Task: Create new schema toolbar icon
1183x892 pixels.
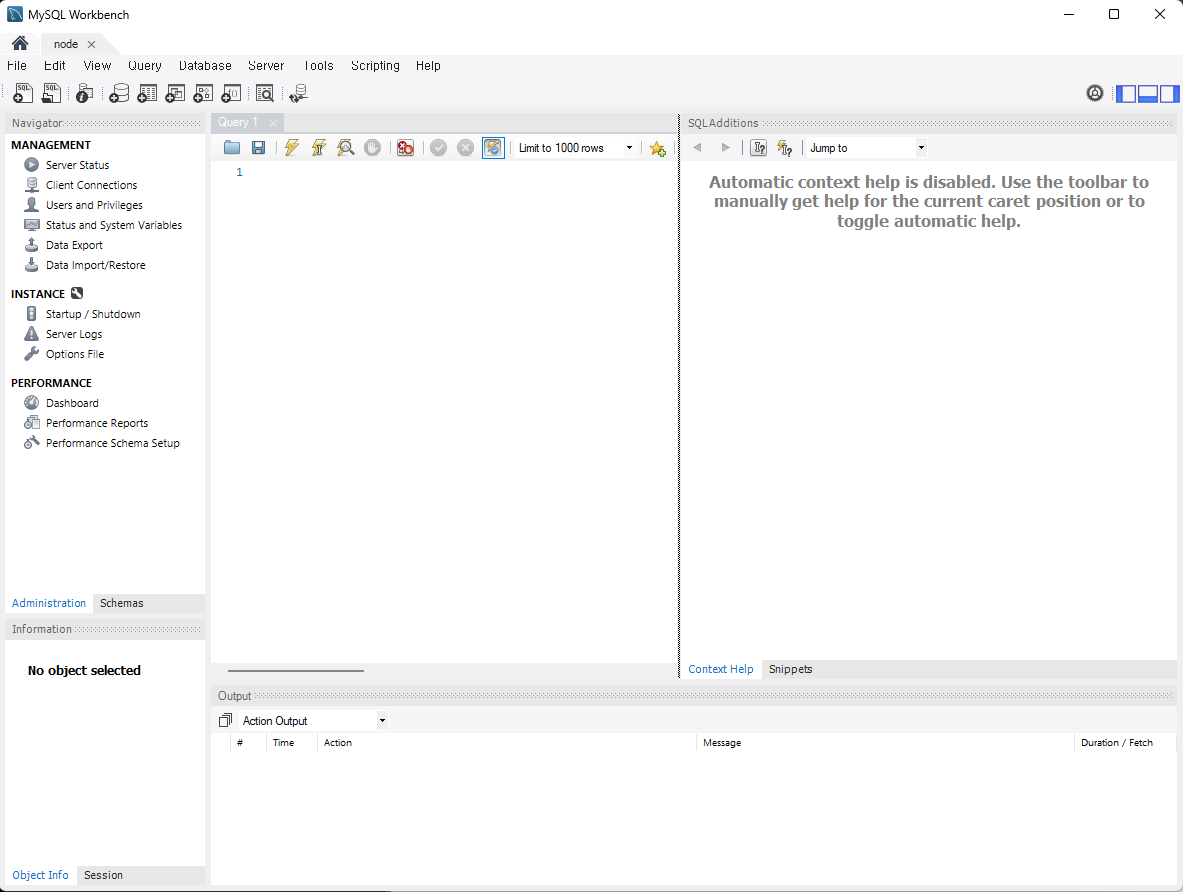Action: point(118,93)
